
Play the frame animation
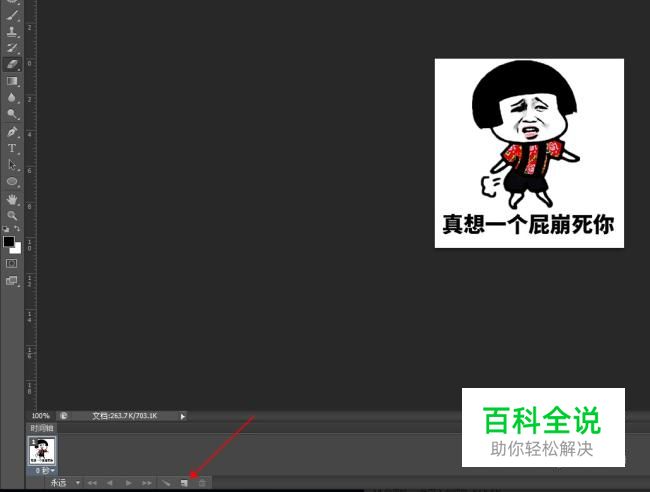pyautogui.click(x=128, y=483)
